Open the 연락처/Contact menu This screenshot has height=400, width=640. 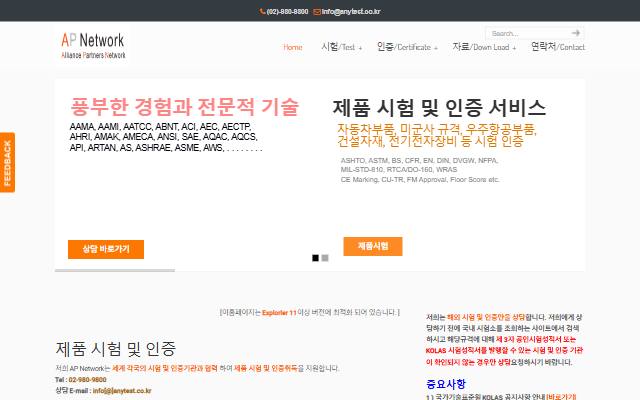(x=558, y=47)
